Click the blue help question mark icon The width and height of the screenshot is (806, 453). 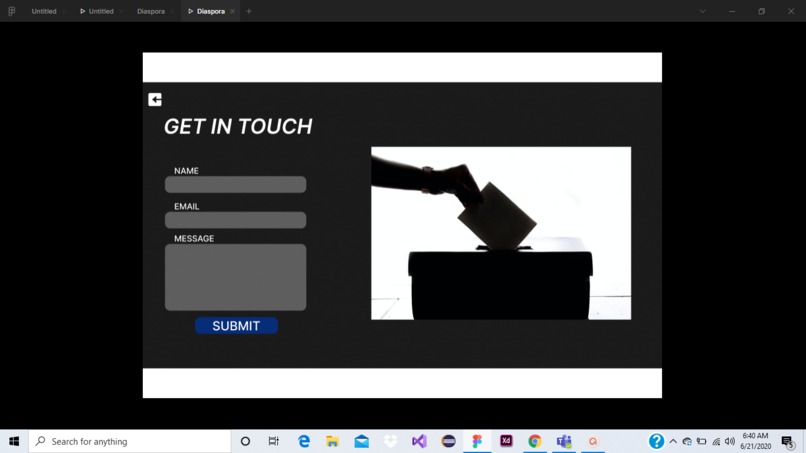coord(656,441)
